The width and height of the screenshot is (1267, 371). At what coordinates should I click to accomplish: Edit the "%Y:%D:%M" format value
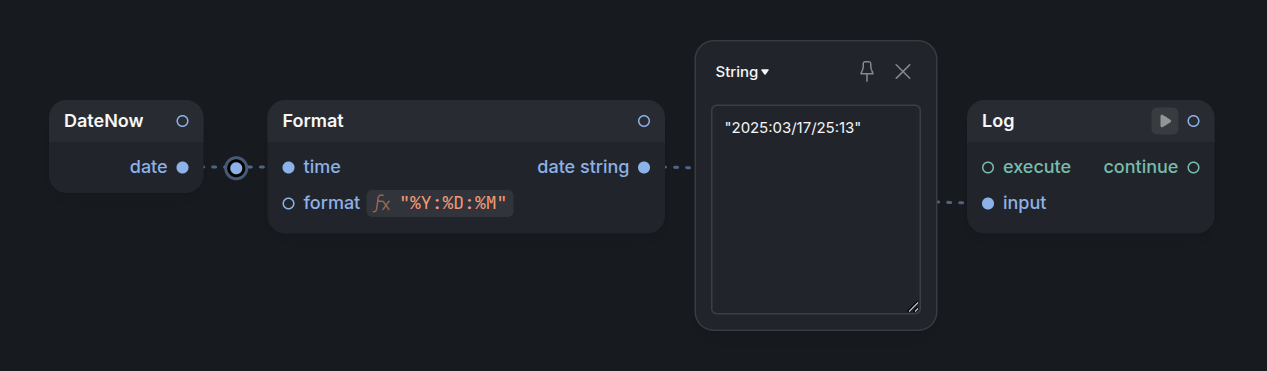[x=454, y=203]
